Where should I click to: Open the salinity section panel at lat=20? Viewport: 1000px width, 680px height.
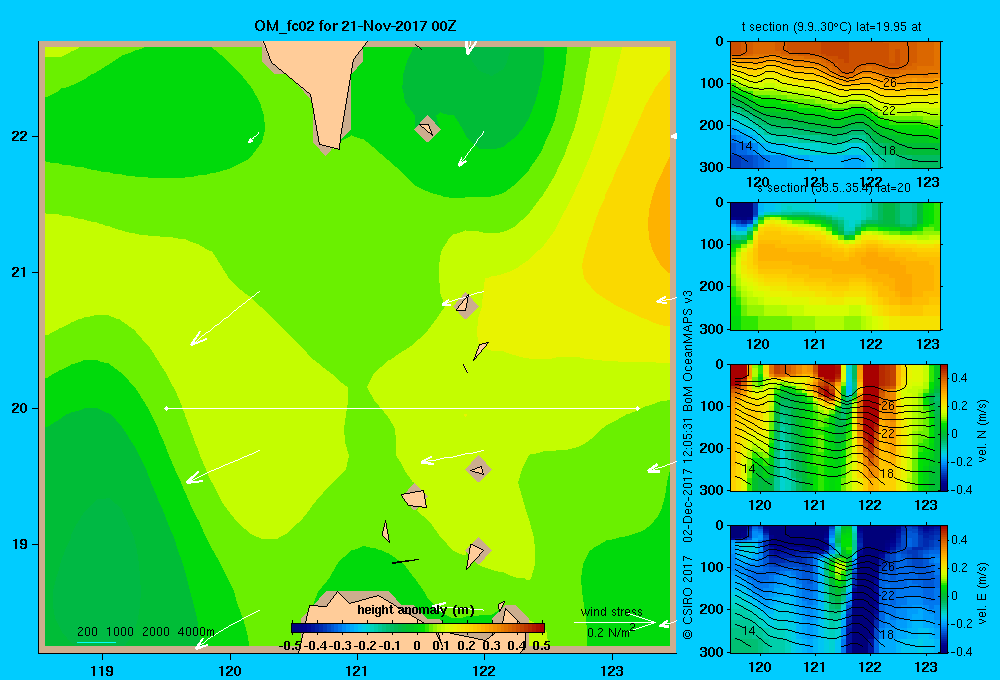click(835, 265)
